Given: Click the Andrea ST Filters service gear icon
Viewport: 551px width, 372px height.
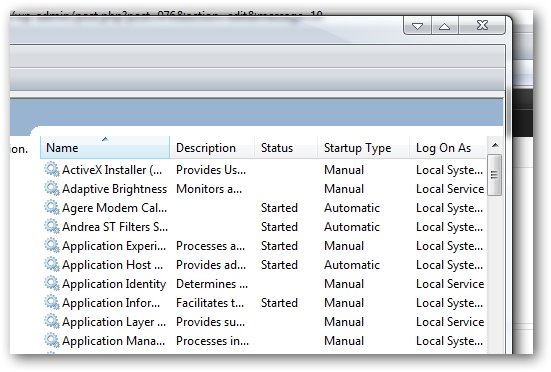Looking at the screenshot, I should coord(52,227).
